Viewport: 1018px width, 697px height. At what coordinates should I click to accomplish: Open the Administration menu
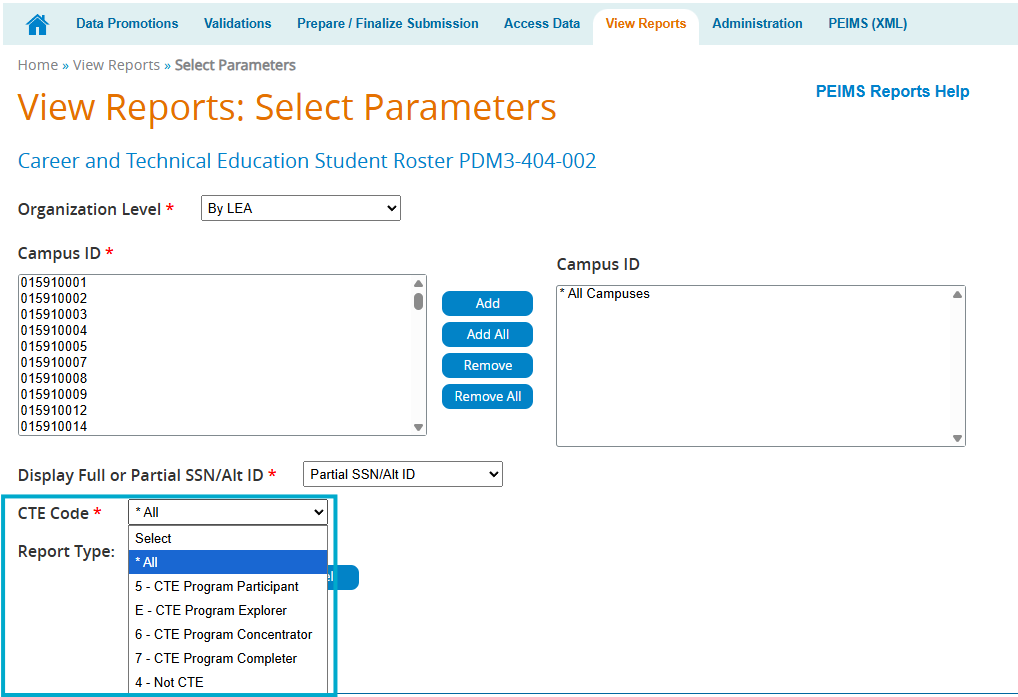pos(757,23)
